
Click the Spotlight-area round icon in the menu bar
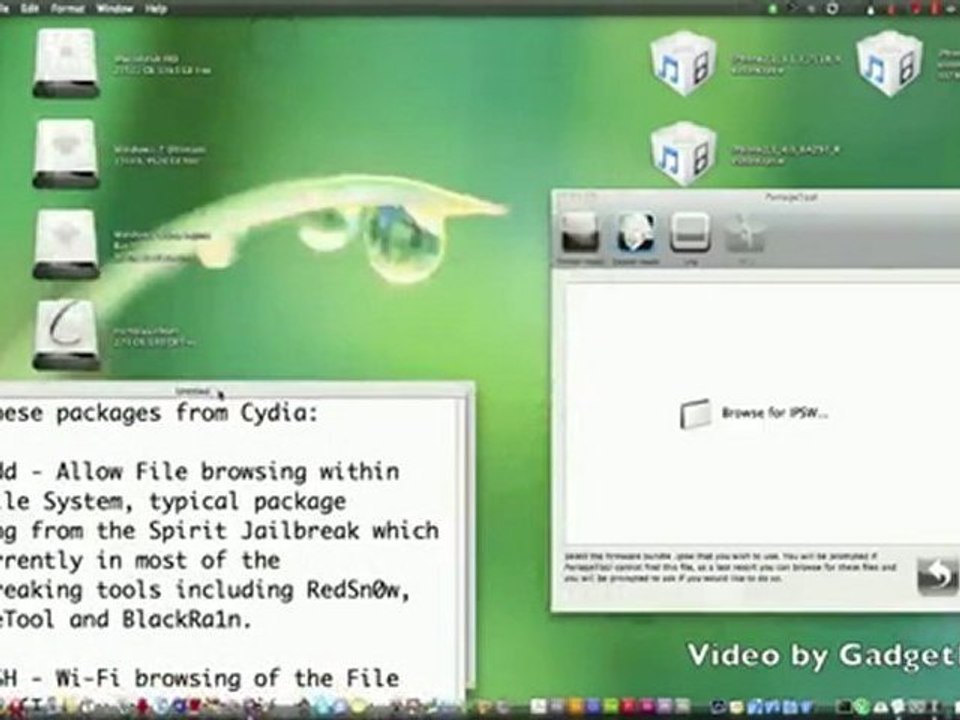click(833, 9)
